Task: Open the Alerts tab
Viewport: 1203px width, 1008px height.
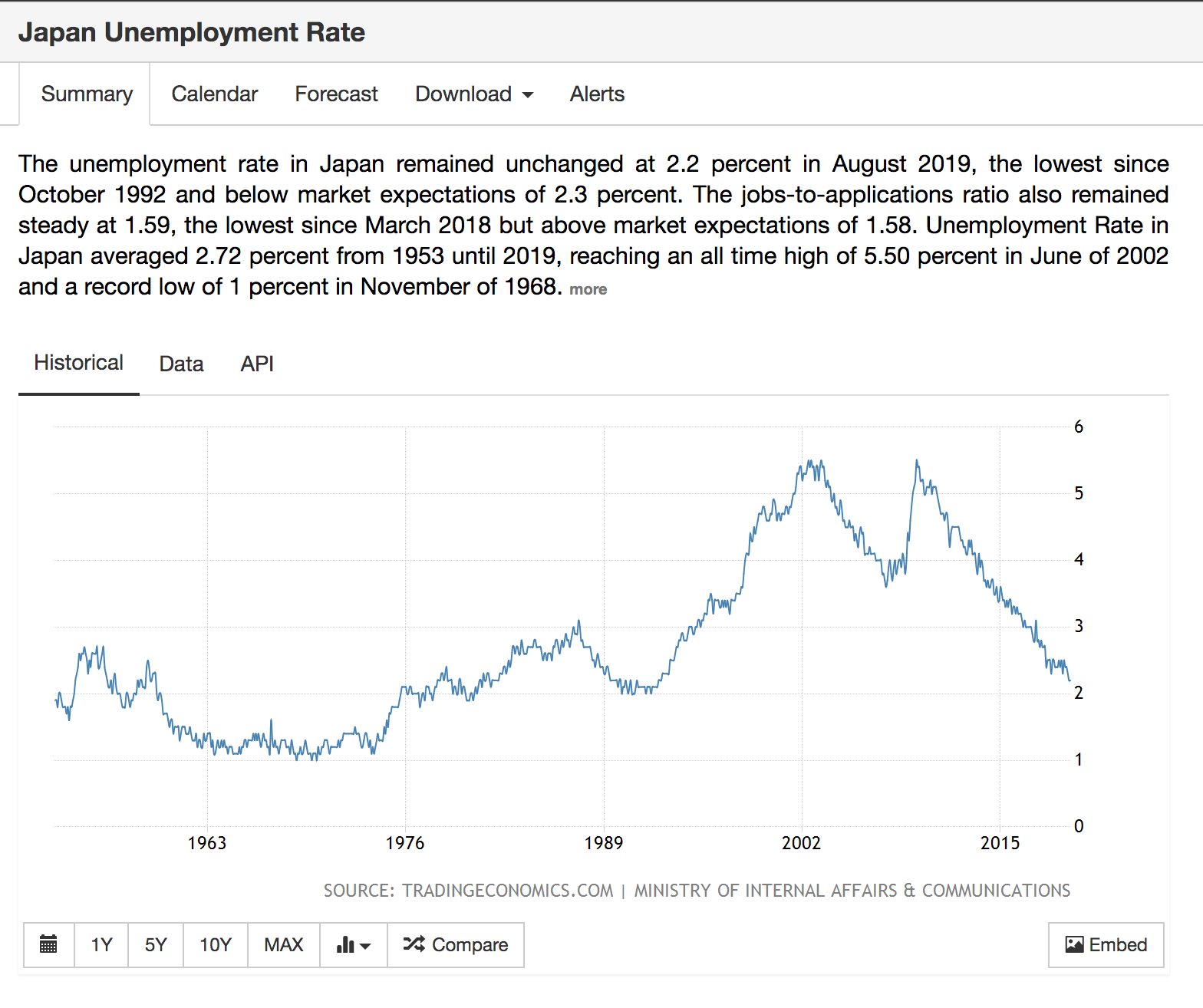Action: point(597,94)
